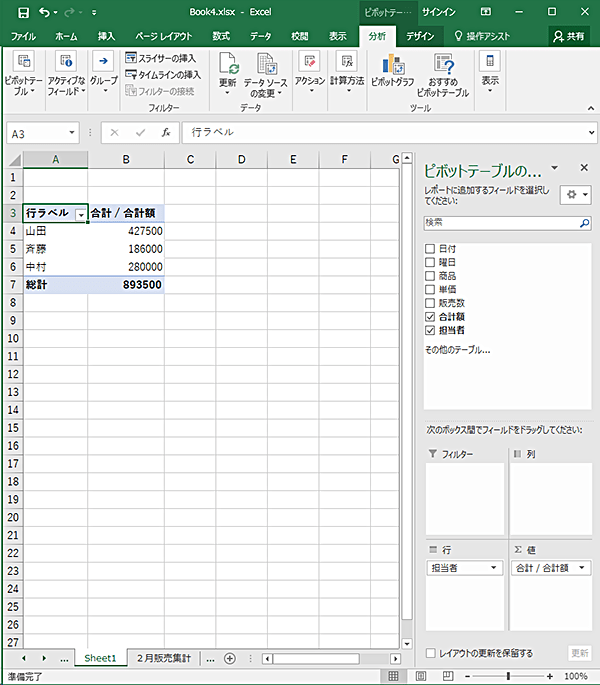
Task: Open the Quick Access Toolbar customize dropdown
Action: [x=94, y=13]
